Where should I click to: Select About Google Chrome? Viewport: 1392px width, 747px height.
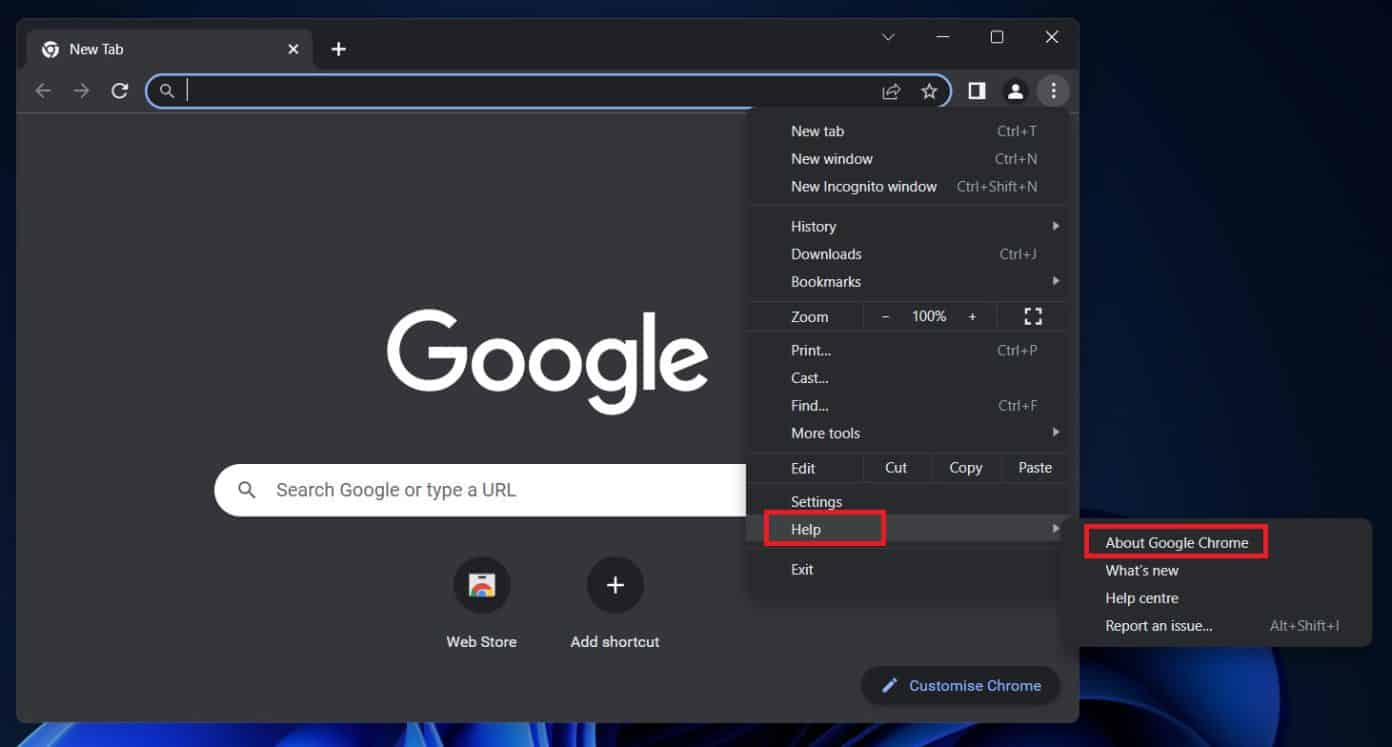click(1176, 543)
